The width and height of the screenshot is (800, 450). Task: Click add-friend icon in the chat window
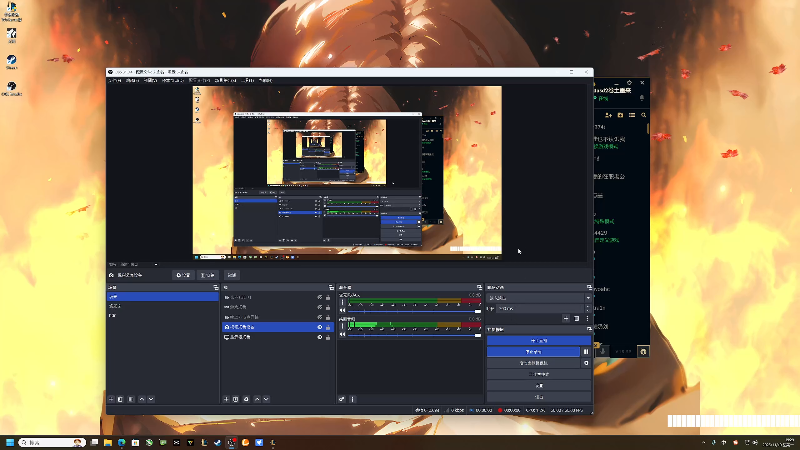click(608, 115)
